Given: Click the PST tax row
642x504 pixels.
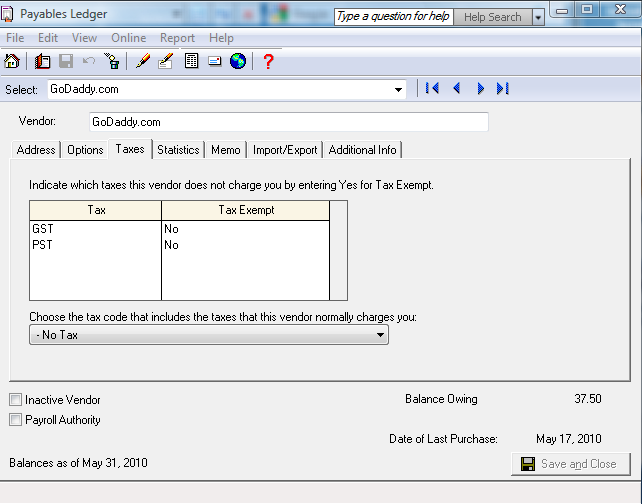Looking at the screenshot, I should [179, 245].
